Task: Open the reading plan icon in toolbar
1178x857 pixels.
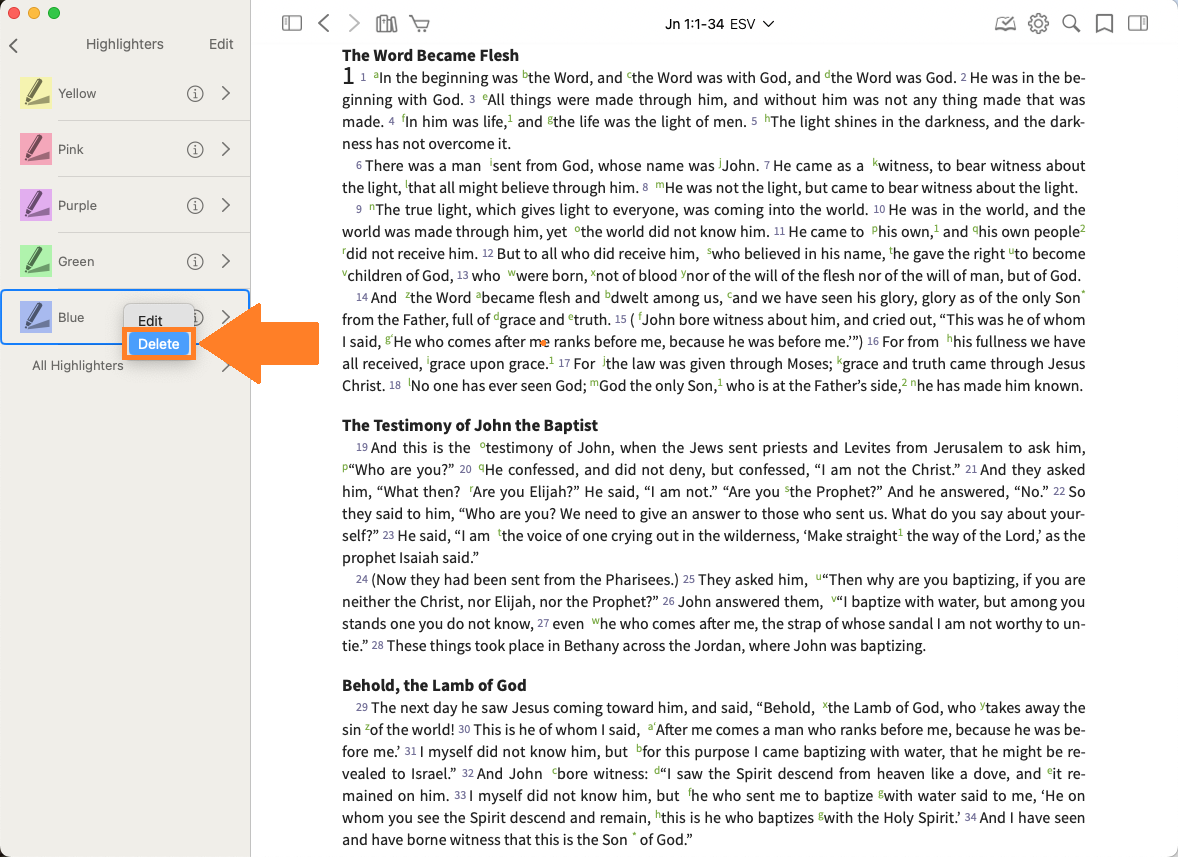Action: pyautogui.click(x=1005, y=23)
